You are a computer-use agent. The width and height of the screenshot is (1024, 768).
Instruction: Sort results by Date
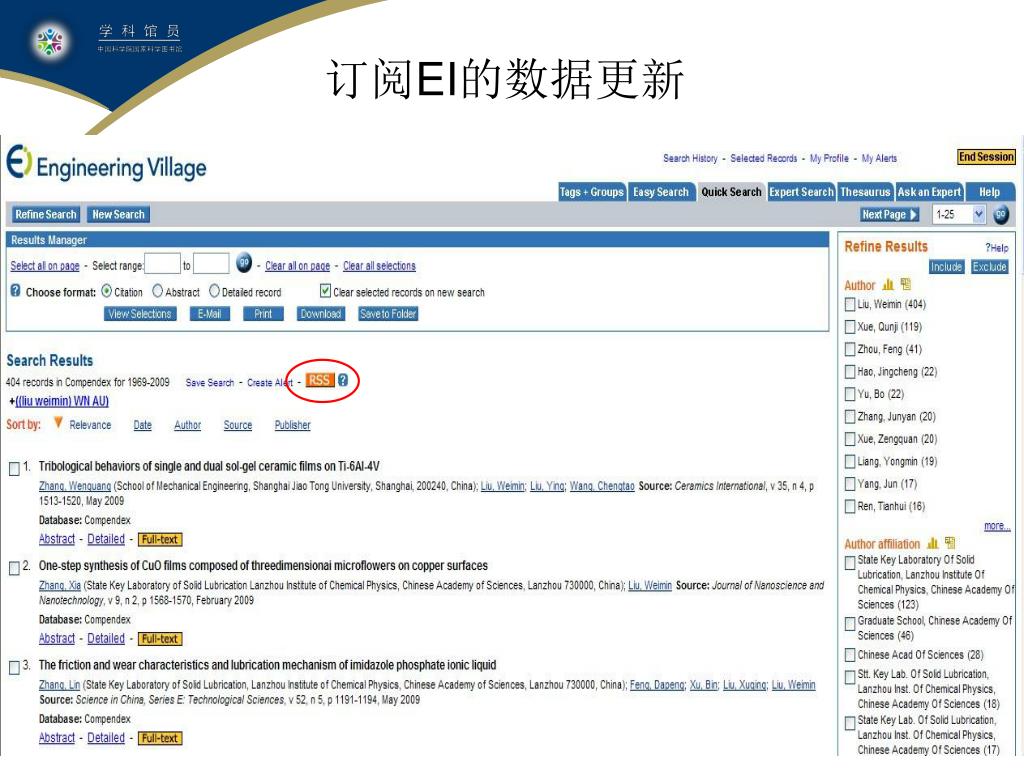[142, 425]
